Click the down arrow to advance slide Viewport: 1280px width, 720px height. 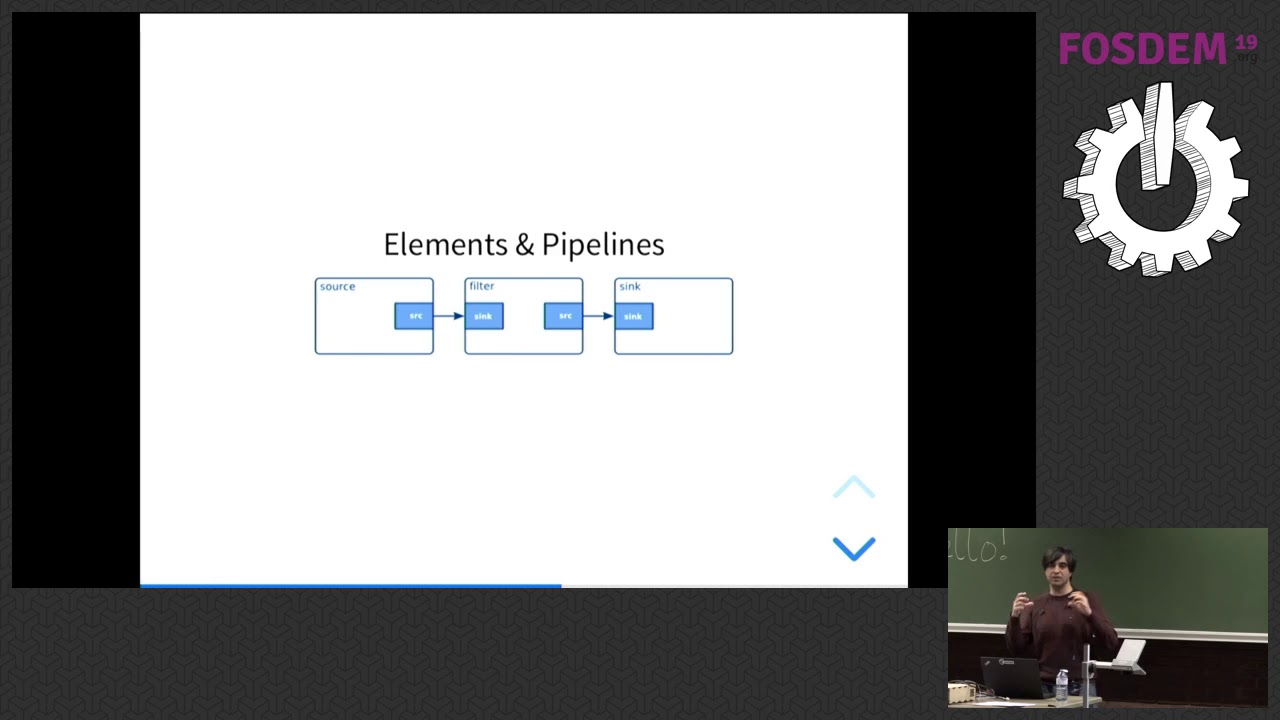[854, 548]
